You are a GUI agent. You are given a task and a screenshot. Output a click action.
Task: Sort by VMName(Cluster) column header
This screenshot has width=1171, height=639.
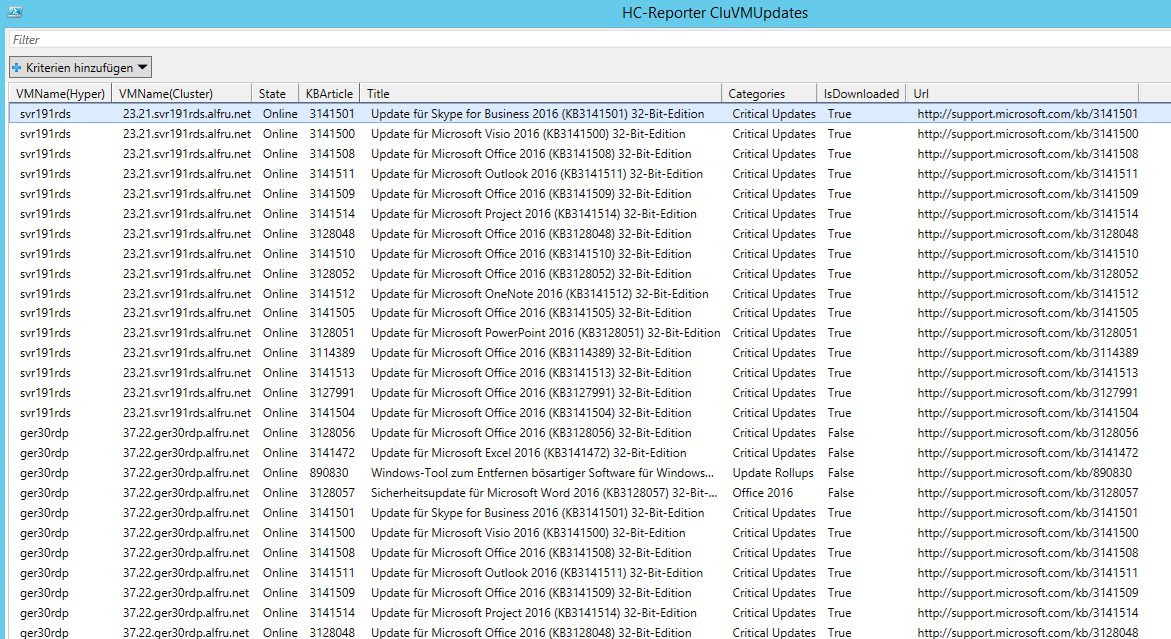[x=181, y=93]
